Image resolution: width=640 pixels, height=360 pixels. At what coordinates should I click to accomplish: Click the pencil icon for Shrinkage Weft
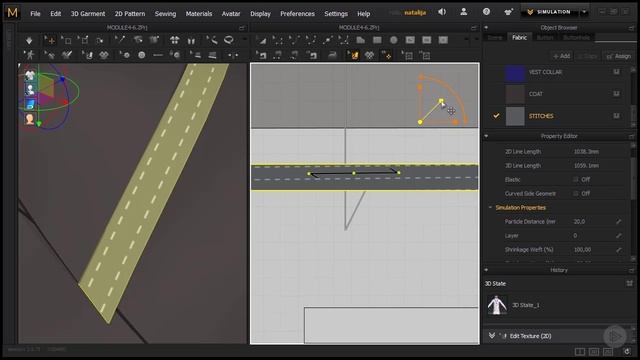(x=619, y=249)
